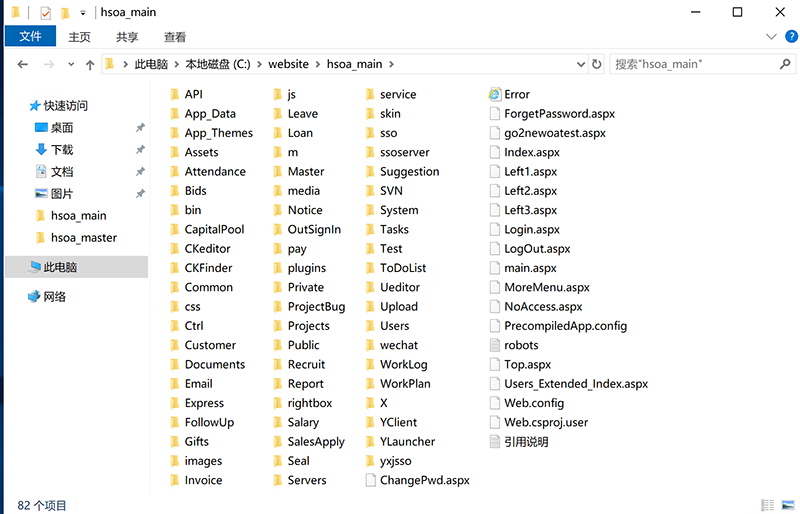The image size is (800, 514).
Task: Open quick access toolbar customize dropdown
Action: (x=83, y=13)
